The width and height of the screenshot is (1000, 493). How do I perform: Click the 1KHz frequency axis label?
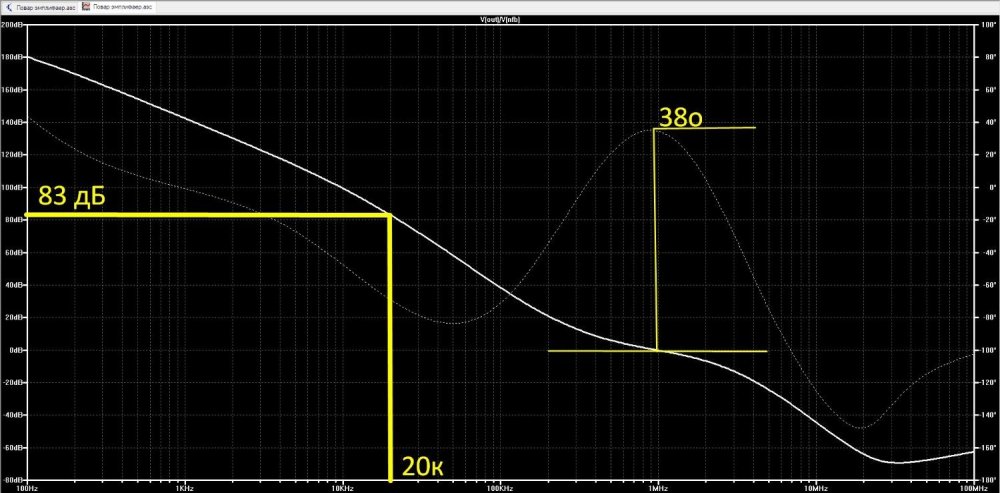tap(184, 488)
